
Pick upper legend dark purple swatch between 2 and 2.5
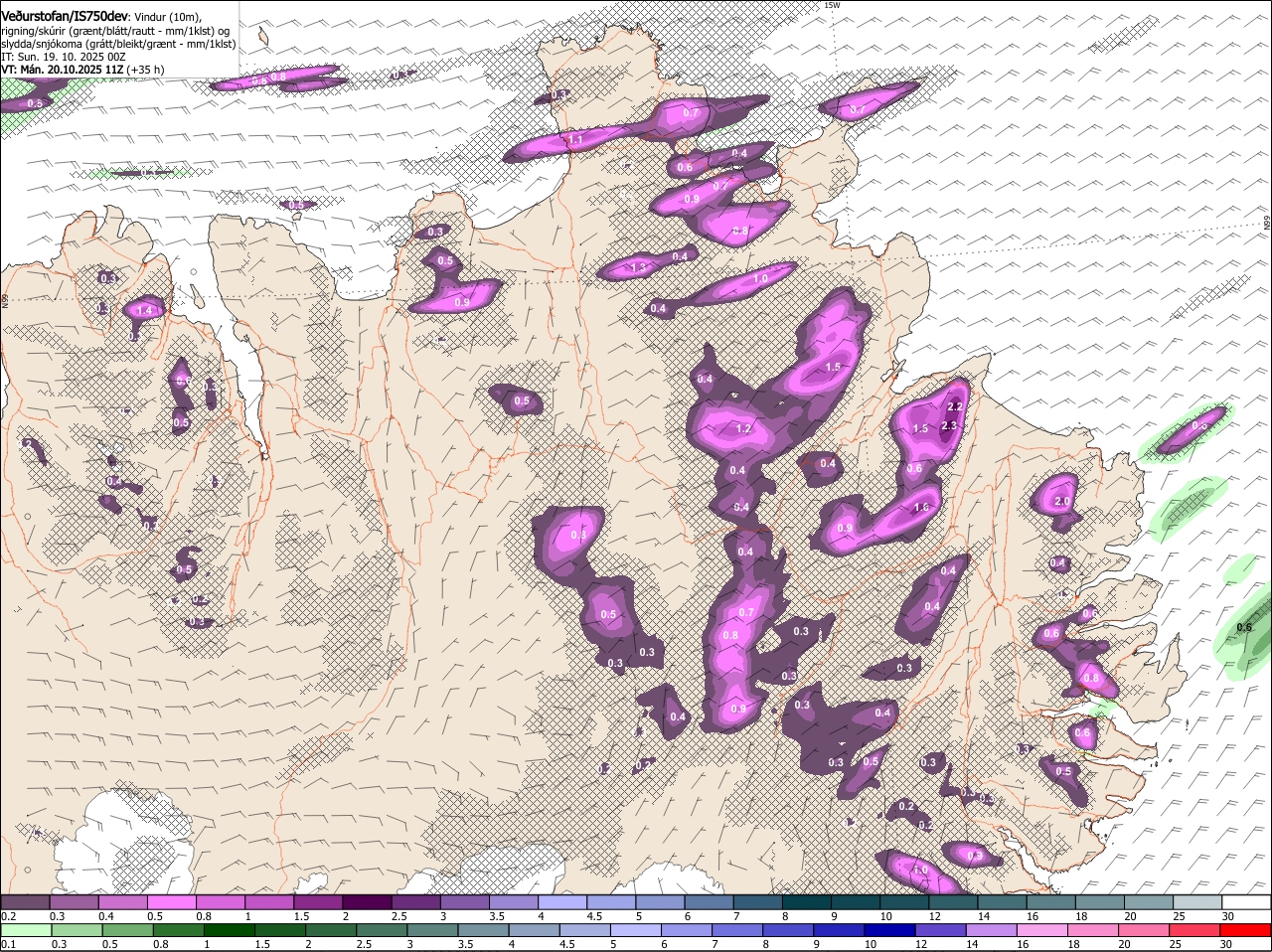pos(367,902)
